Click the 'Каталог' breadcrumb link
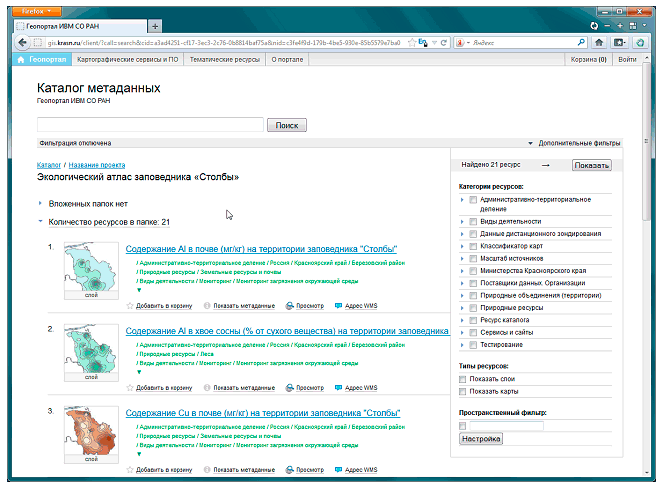The width and height of the screenshot is (663, 486). [49, 163]
